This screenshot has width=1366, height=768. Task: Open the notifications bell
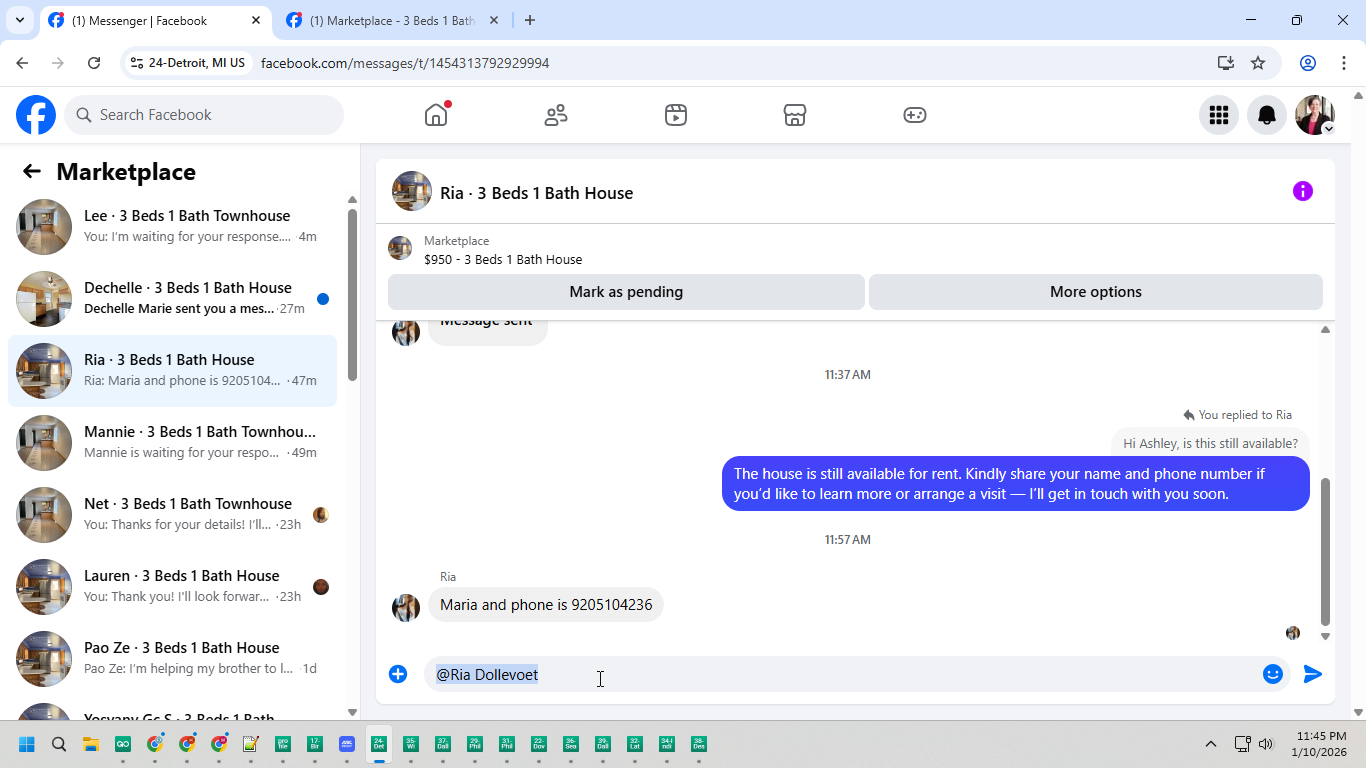(1267, 115)
